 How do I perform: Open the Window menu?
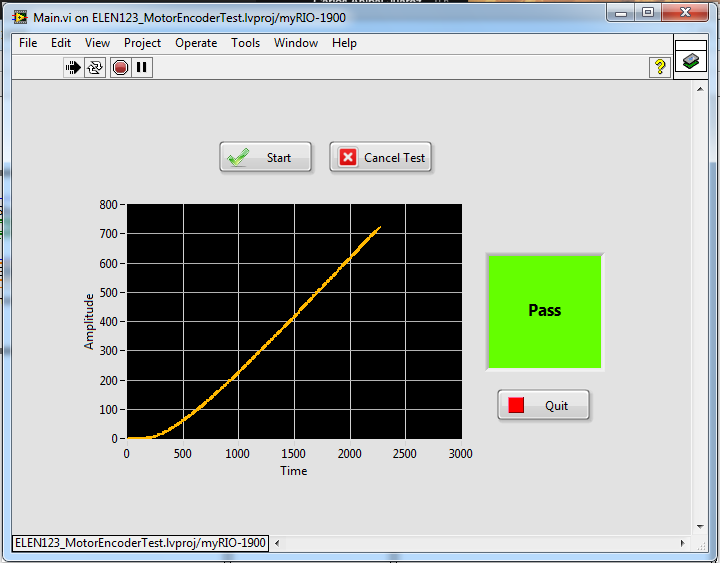[296, 43]
